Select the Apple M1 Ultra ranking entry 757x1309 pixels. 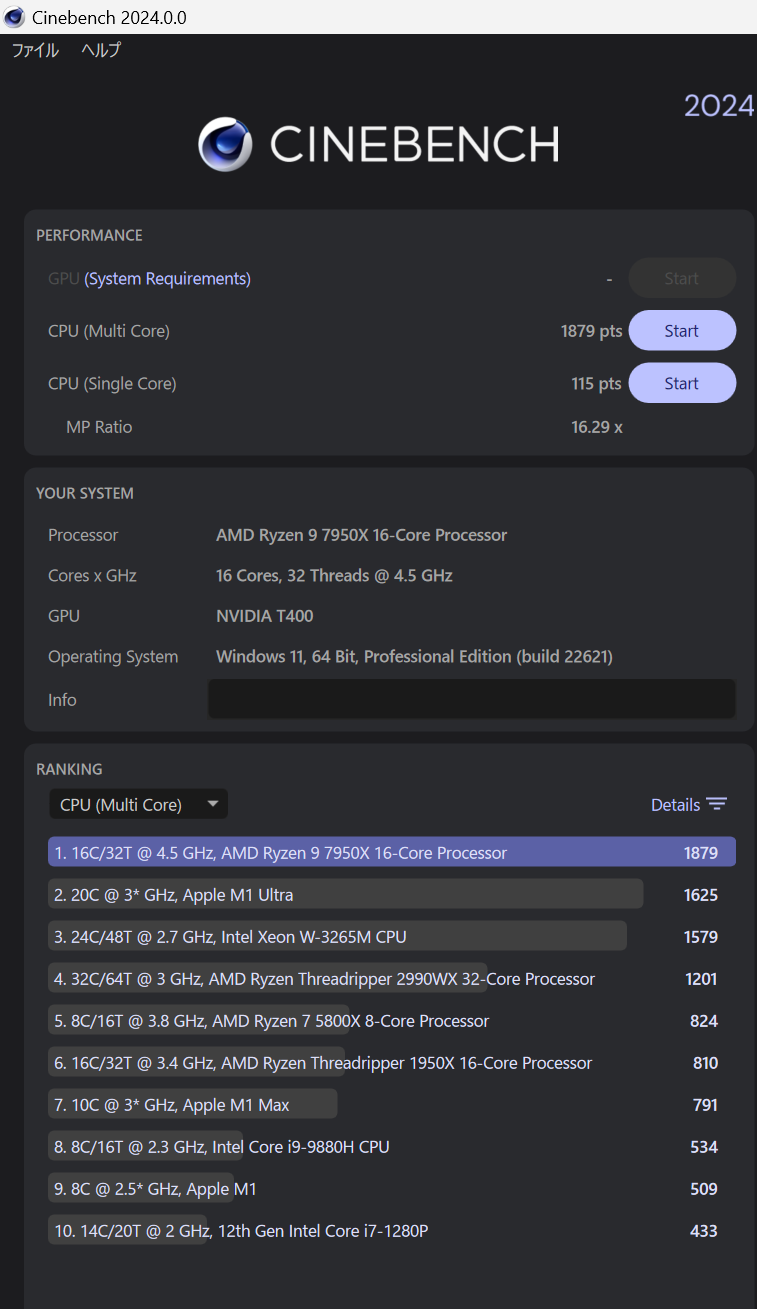point(345,893)
